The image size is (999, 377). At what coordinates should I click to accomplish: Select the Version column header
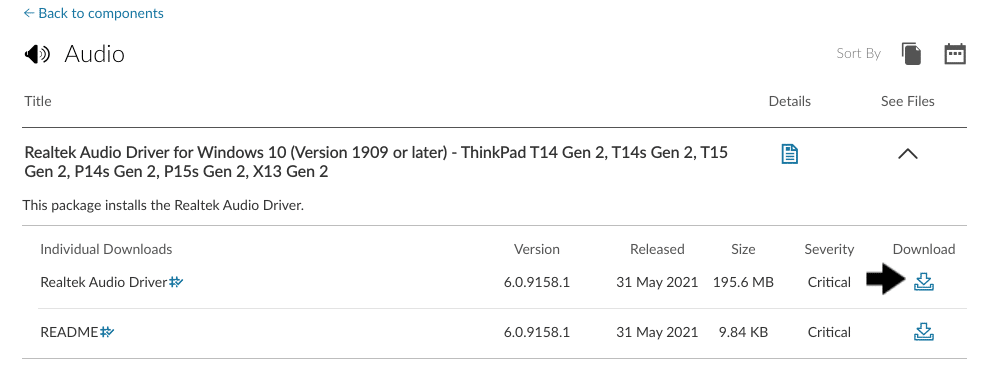click(536, 249)
